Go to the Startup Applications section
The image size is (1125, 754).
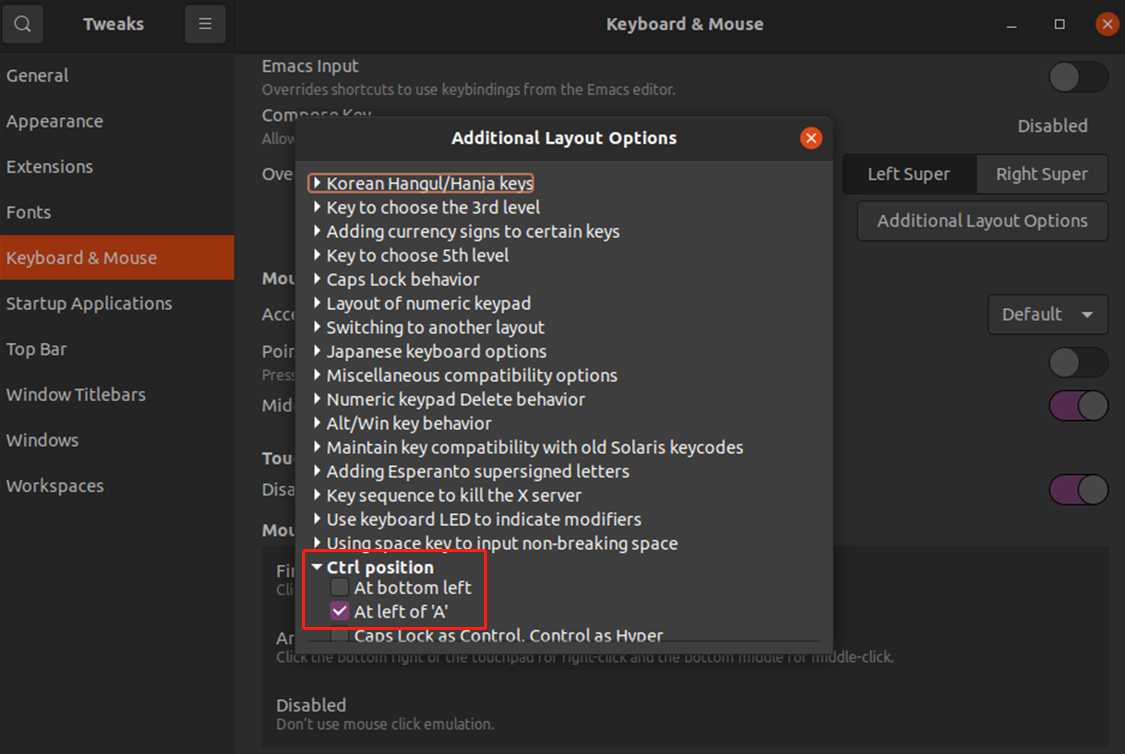tap(89, 303)
